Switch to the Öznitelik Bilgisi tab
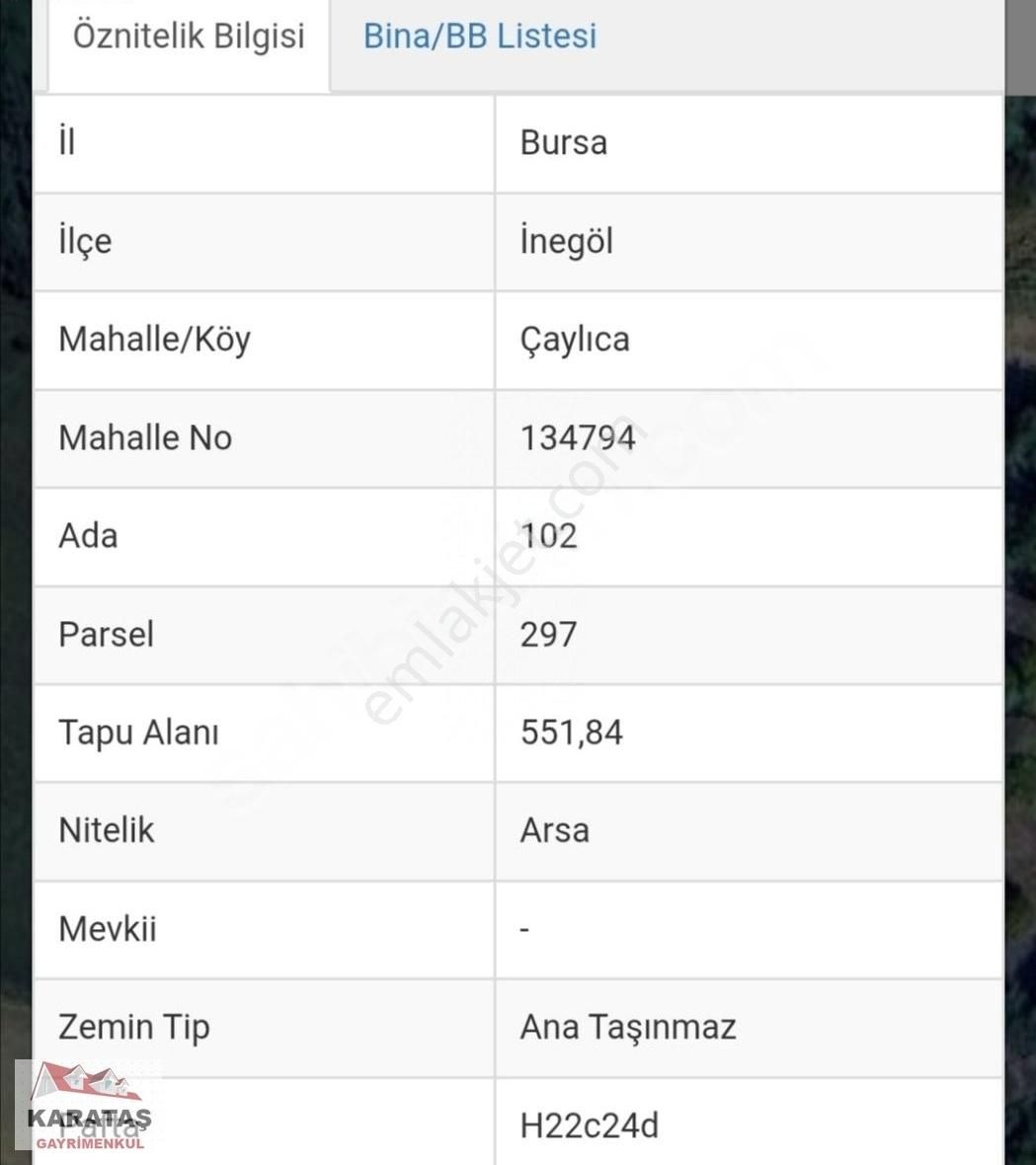This screenshot has width=1036, height=1165. [x=189, y=37]
